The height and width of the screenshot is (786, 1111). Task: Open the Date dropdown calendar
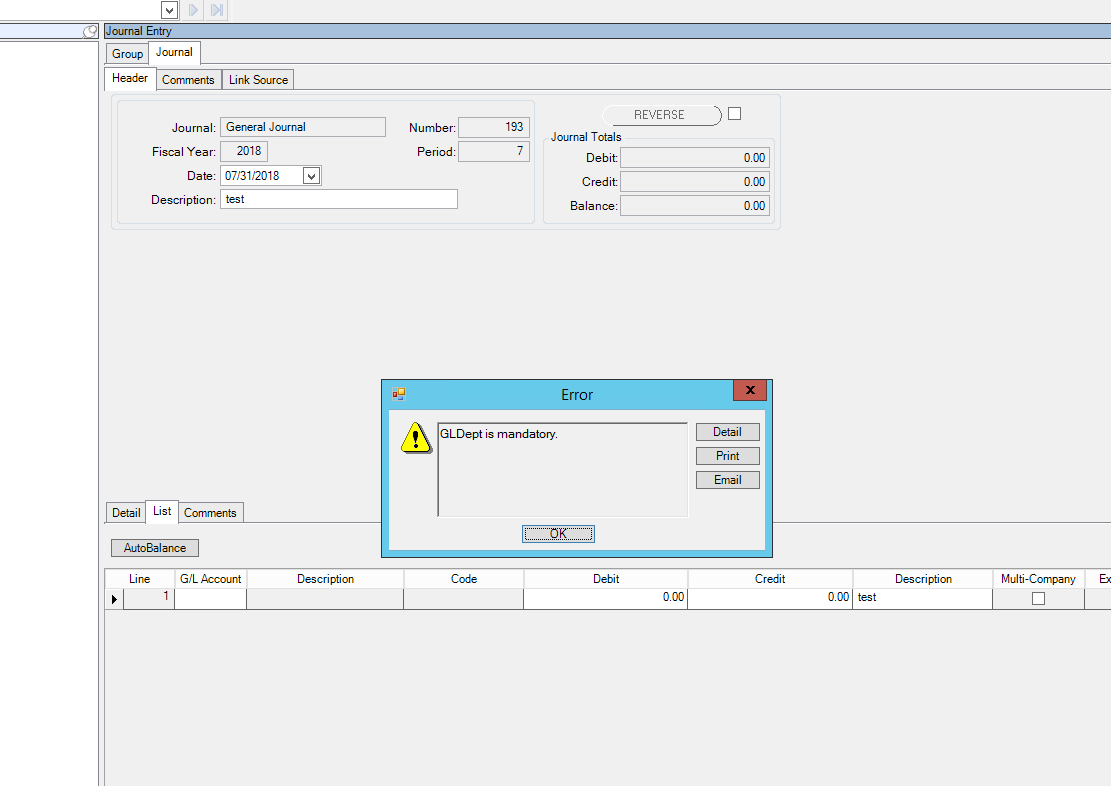point(311,176)
